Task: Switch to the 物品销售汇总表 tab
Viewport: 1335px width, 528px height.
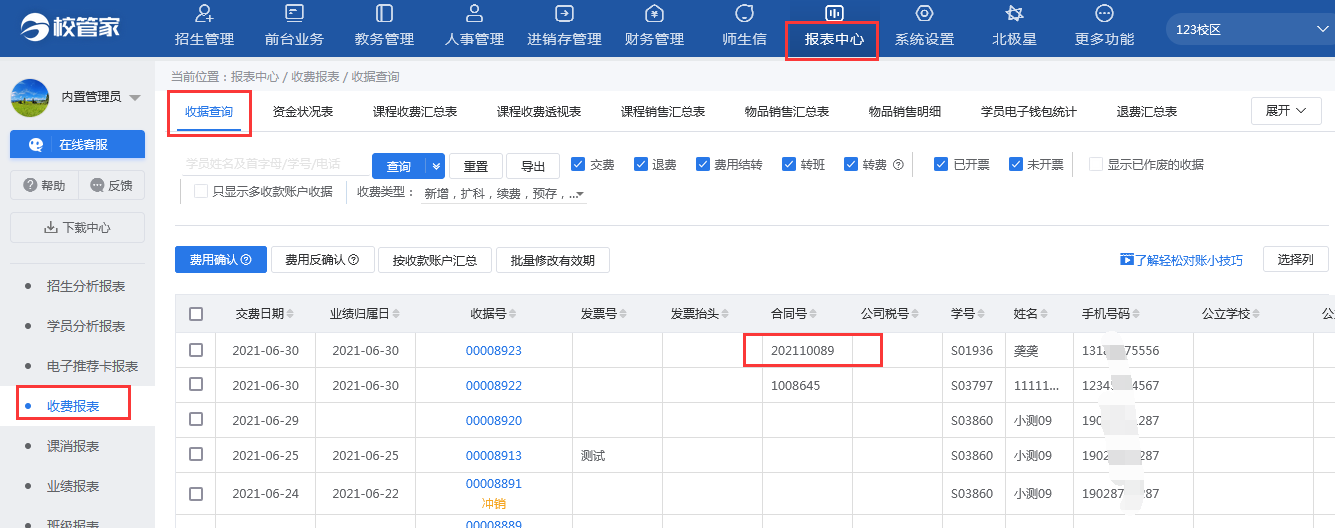Action: (x=787, y=112)
